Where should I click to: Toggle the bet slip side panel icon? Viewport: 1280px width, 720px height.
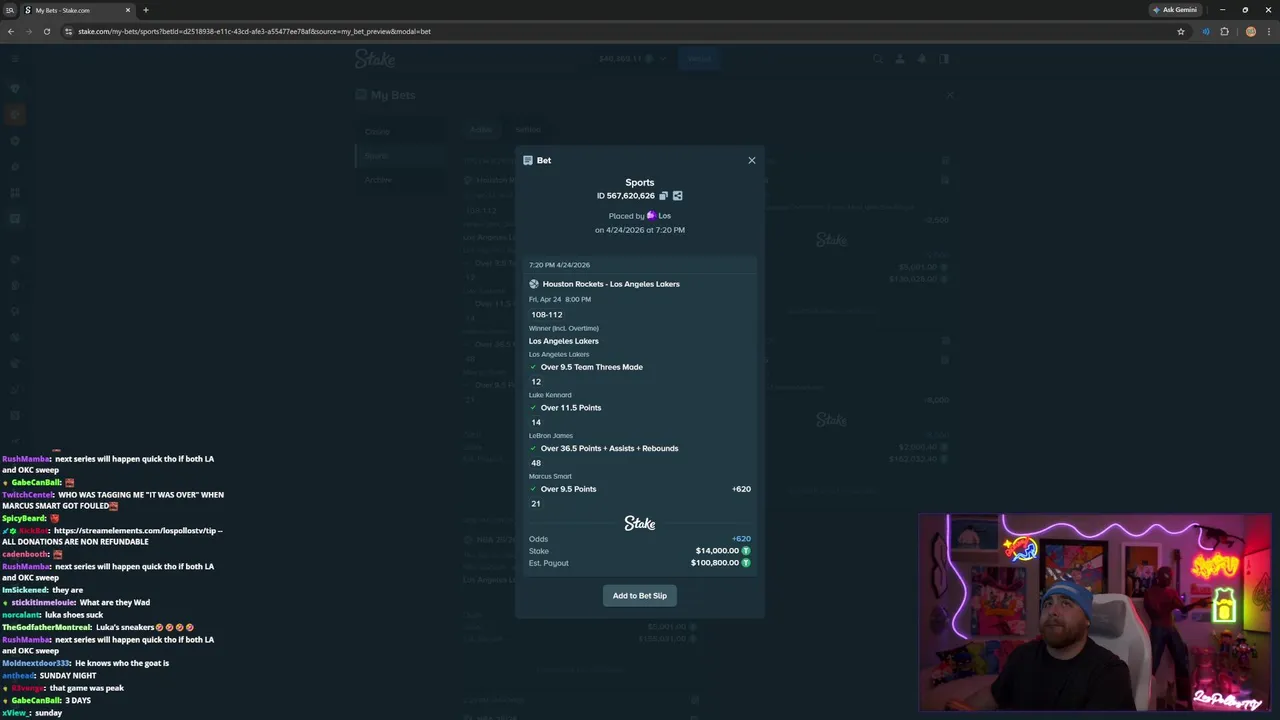(x=944, y=59)
